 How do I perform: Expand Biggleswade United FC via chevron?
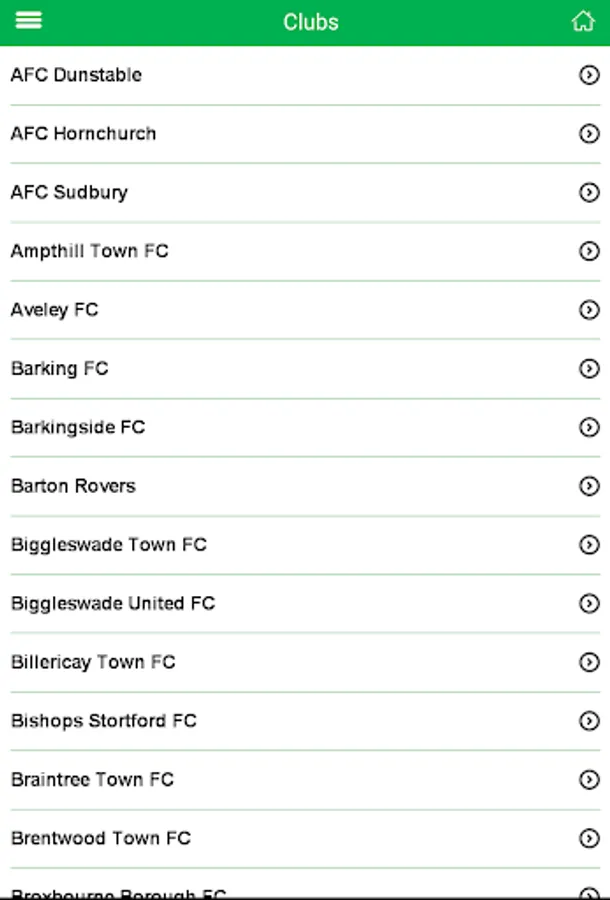[x=589, y=603]
